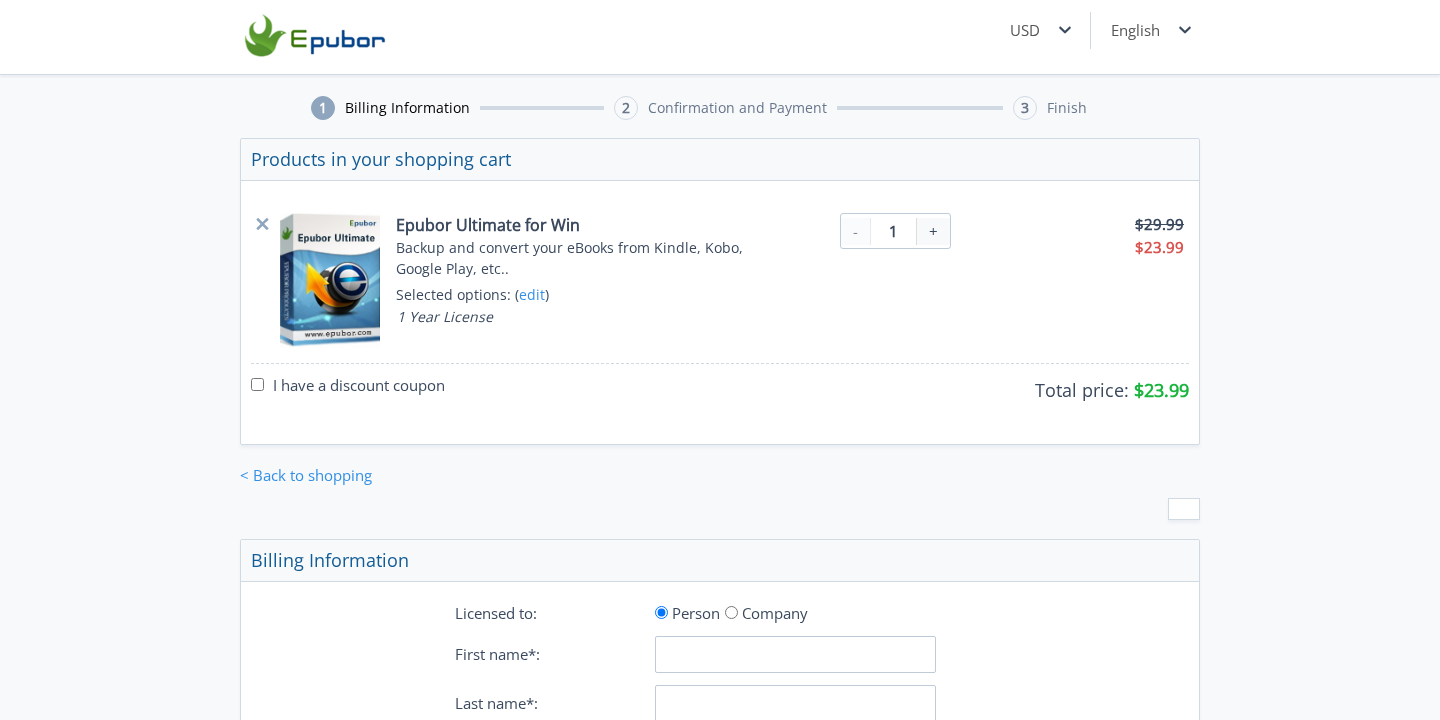Click the Total price $23.99 amount

(1161, 391)
